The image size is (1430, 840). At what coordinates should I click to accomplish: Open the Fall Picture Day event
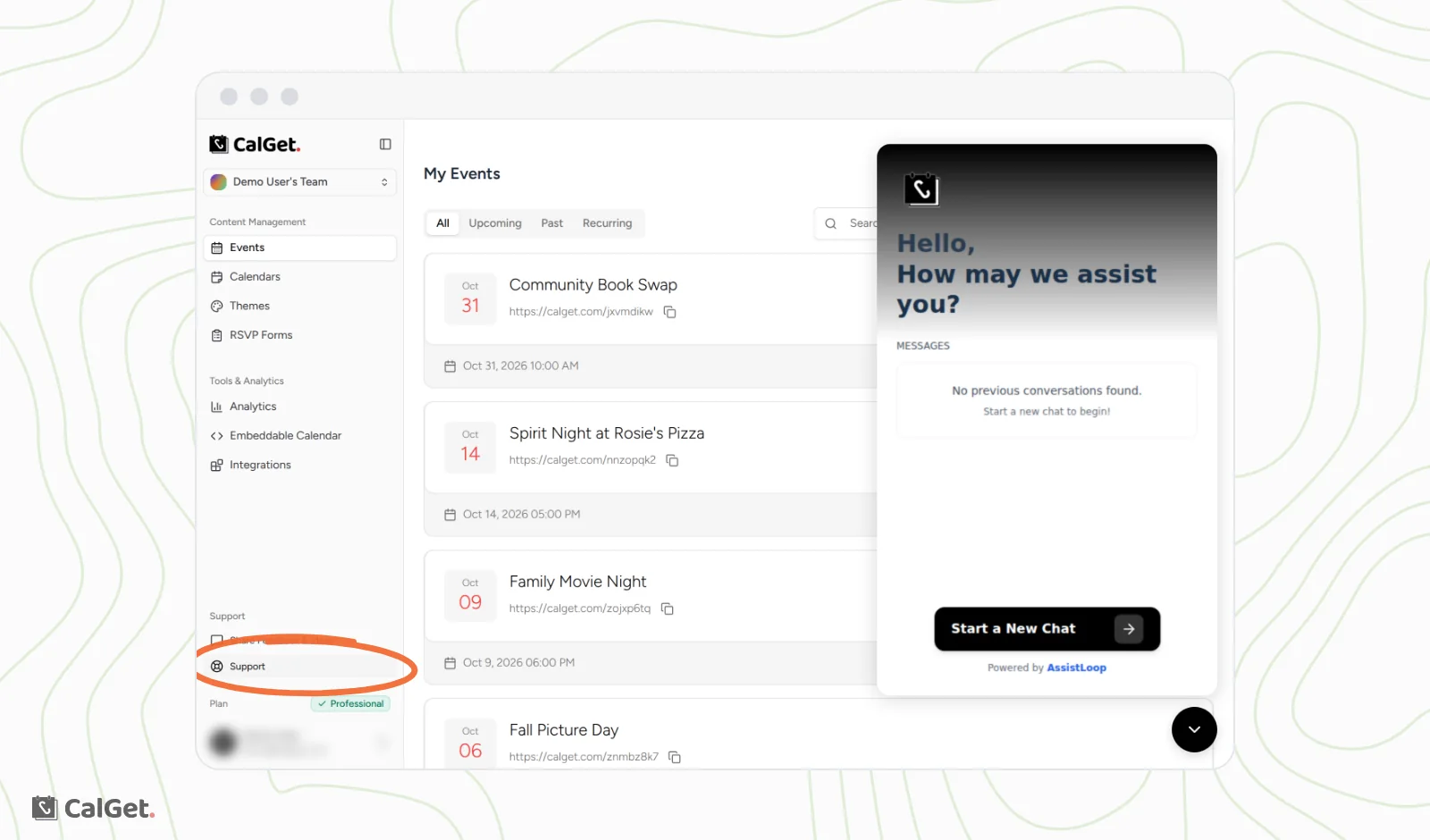(x=564, y=730)
